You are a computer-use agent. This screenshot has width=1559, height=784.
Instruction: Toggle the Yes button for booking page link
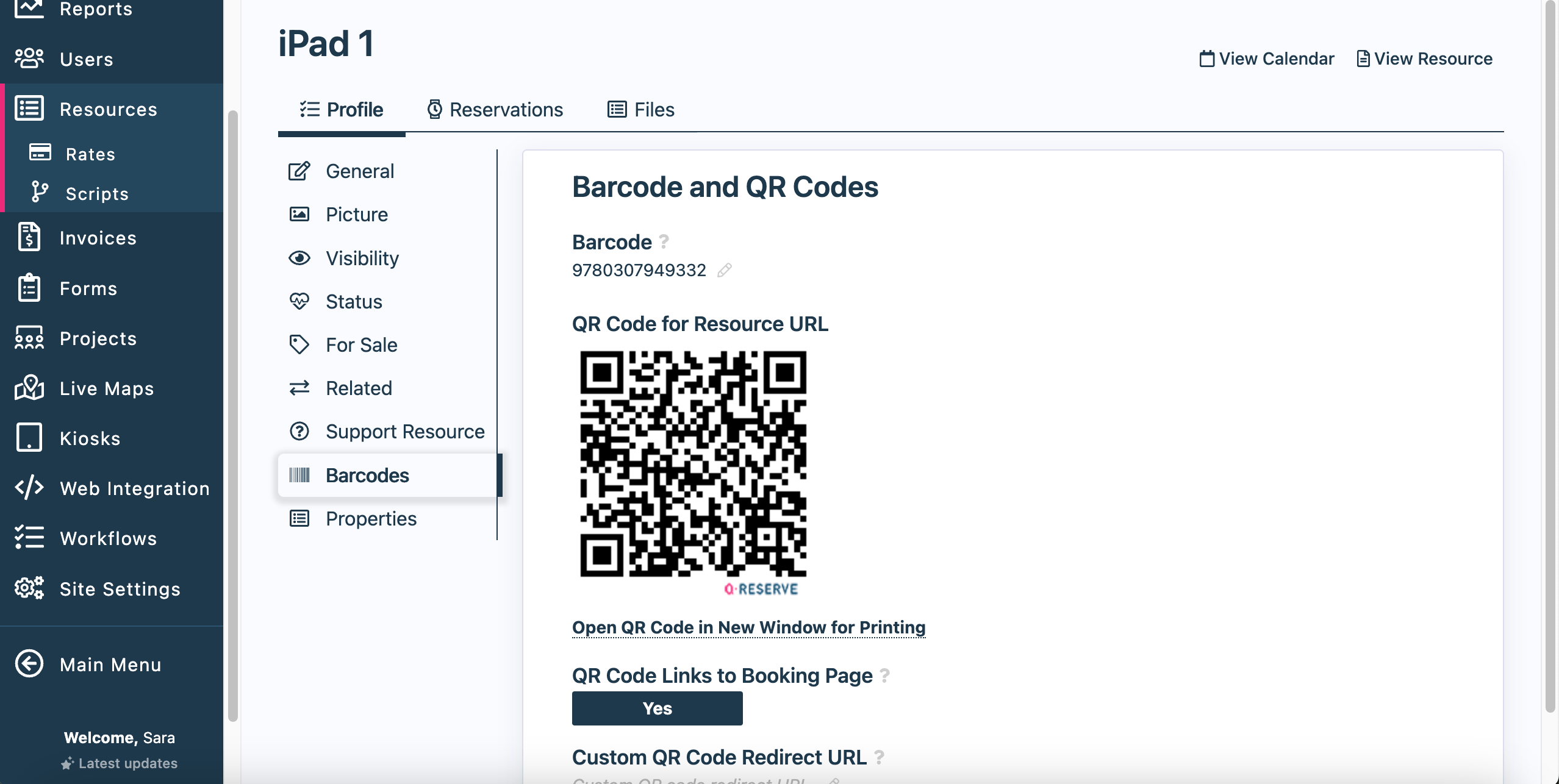[x=657, y=708]
